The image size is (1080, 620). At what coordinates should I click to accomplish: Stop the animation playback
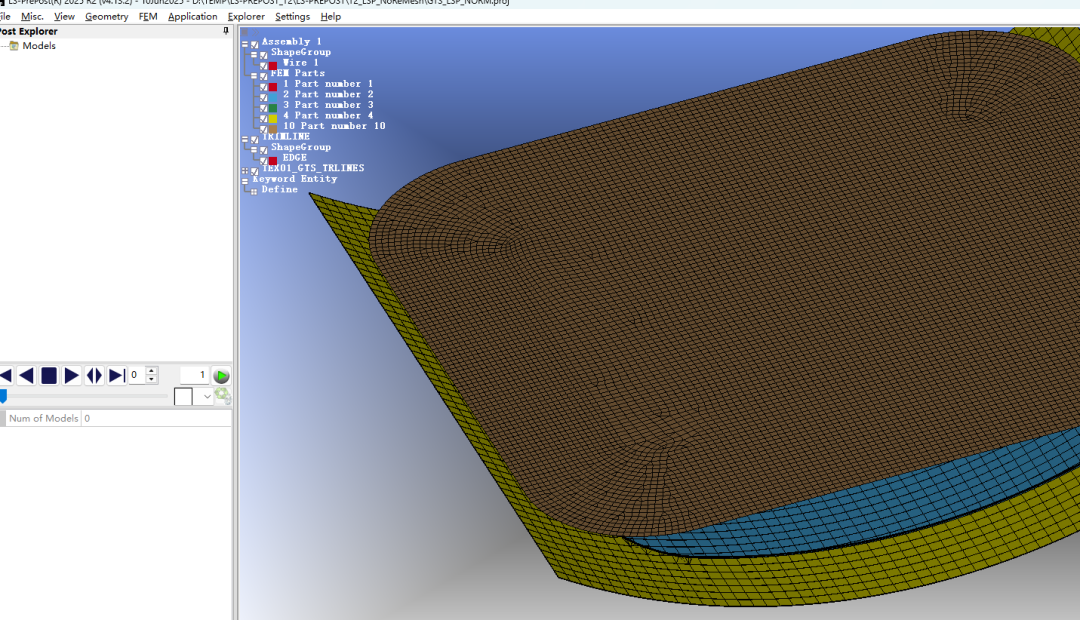point(49,375)
